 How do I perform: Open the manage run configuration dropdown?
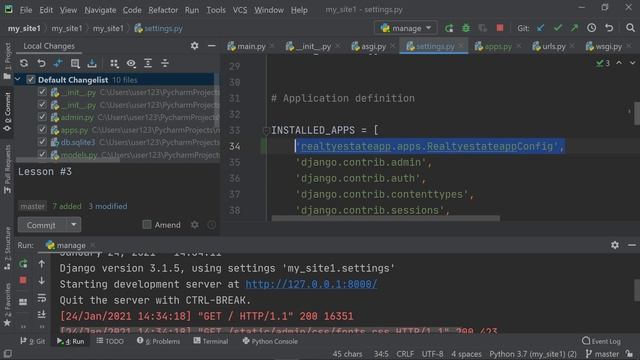tap(405, 28)
